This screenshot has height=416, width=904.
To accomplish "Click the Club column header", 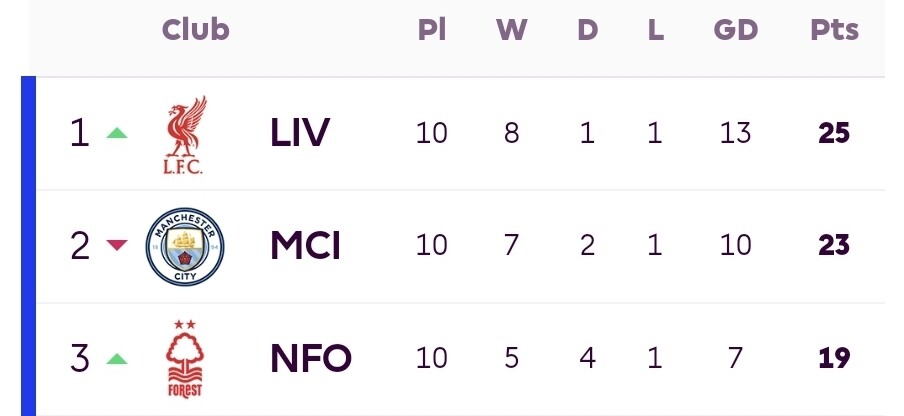I will [x=196, y=30].
